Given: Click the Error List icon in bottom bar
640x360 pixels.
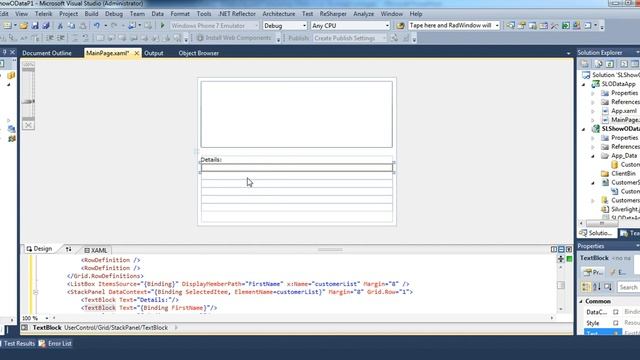Looking at the screenshot, I should point(42,344).
